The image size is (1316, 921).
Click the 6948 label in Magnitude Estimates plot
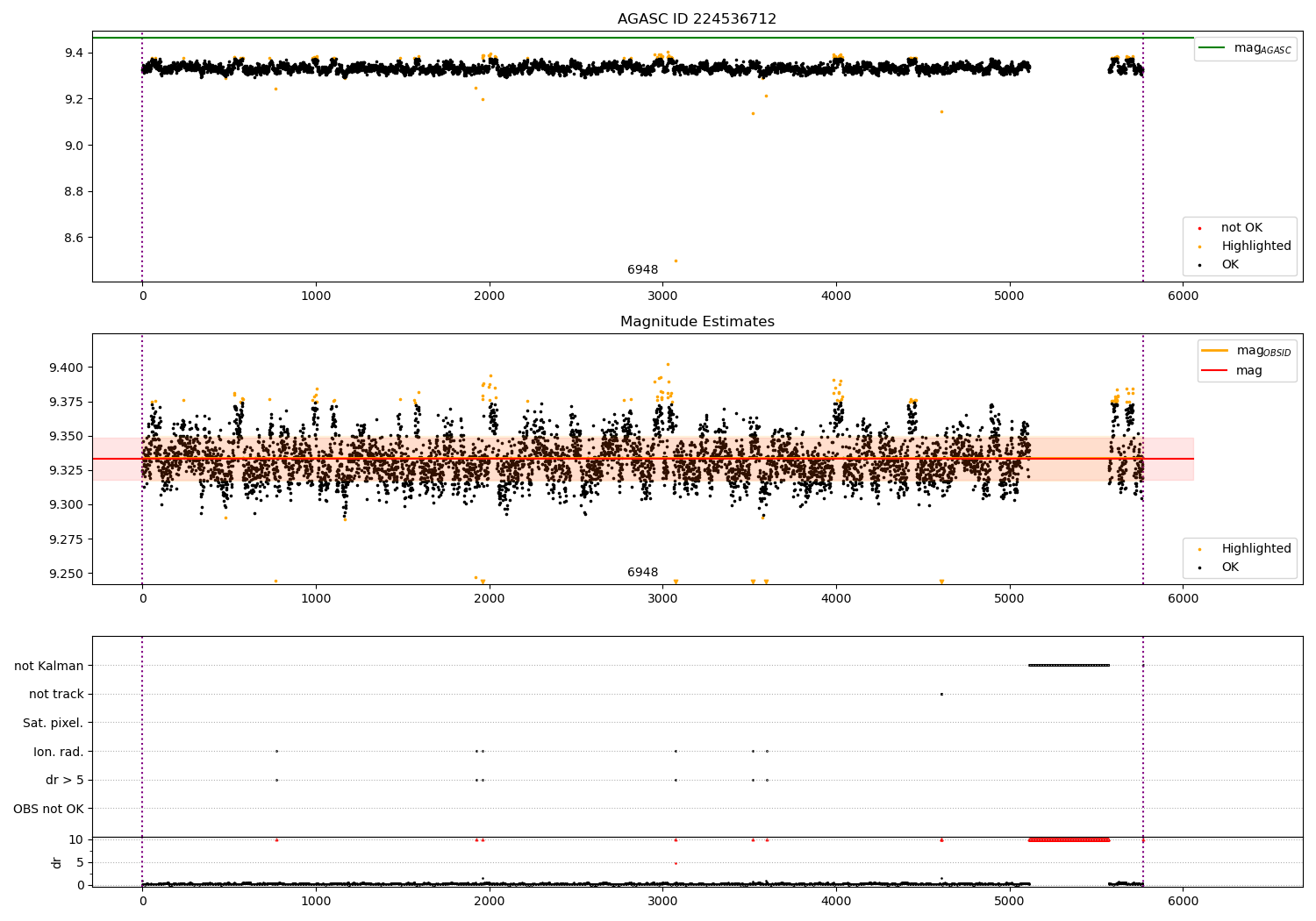point(642,572)
